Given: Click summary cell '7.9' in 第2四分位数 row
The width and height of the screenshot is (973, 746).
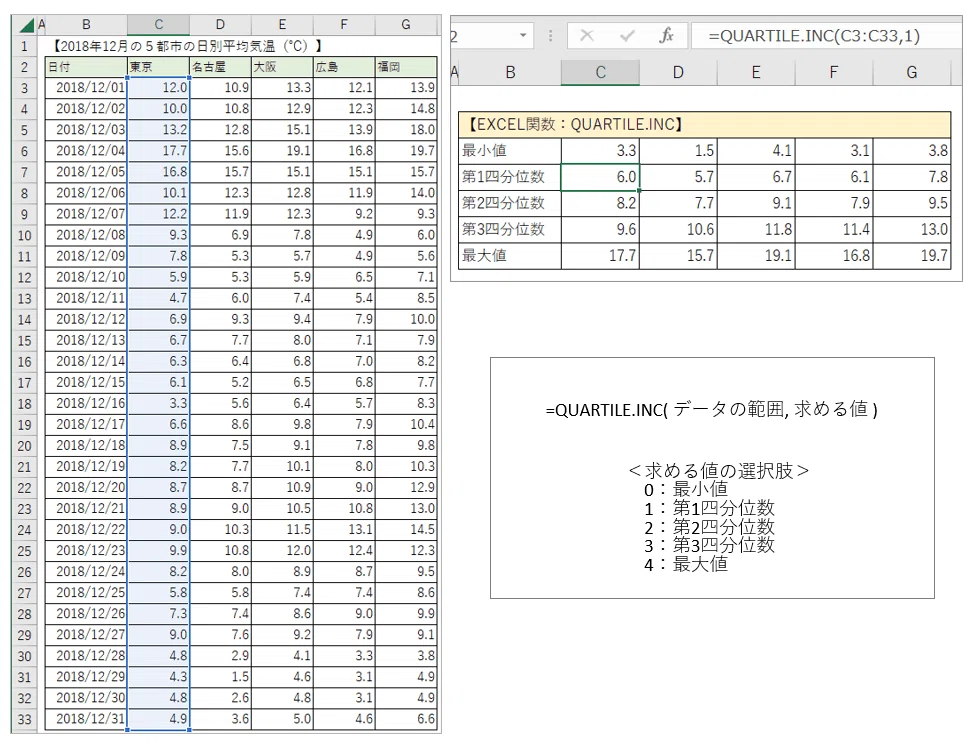Looking at the screenshot, I should 834,203.
